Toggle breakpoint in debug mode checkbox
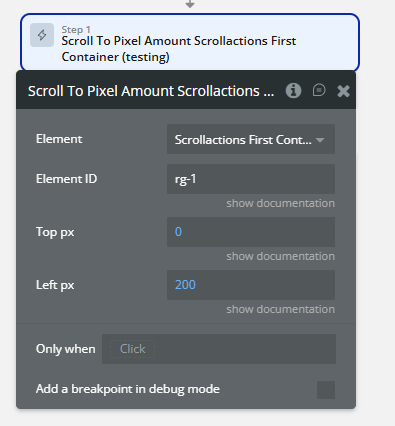395x426 pixels. [326, 390]
